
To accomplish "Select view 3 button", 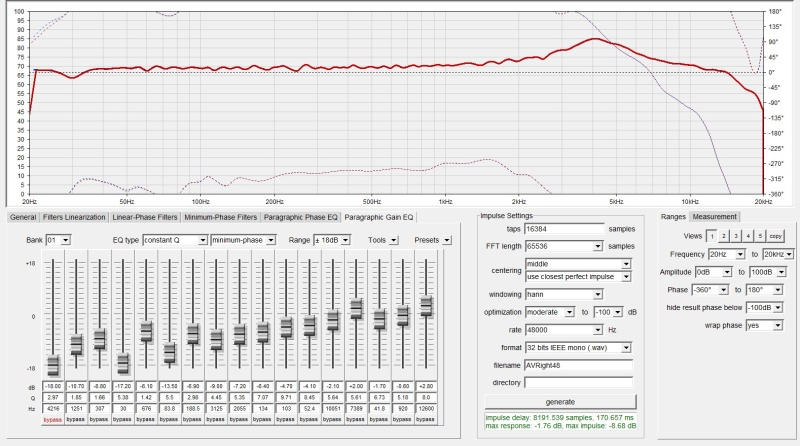I will click(735, 236).
